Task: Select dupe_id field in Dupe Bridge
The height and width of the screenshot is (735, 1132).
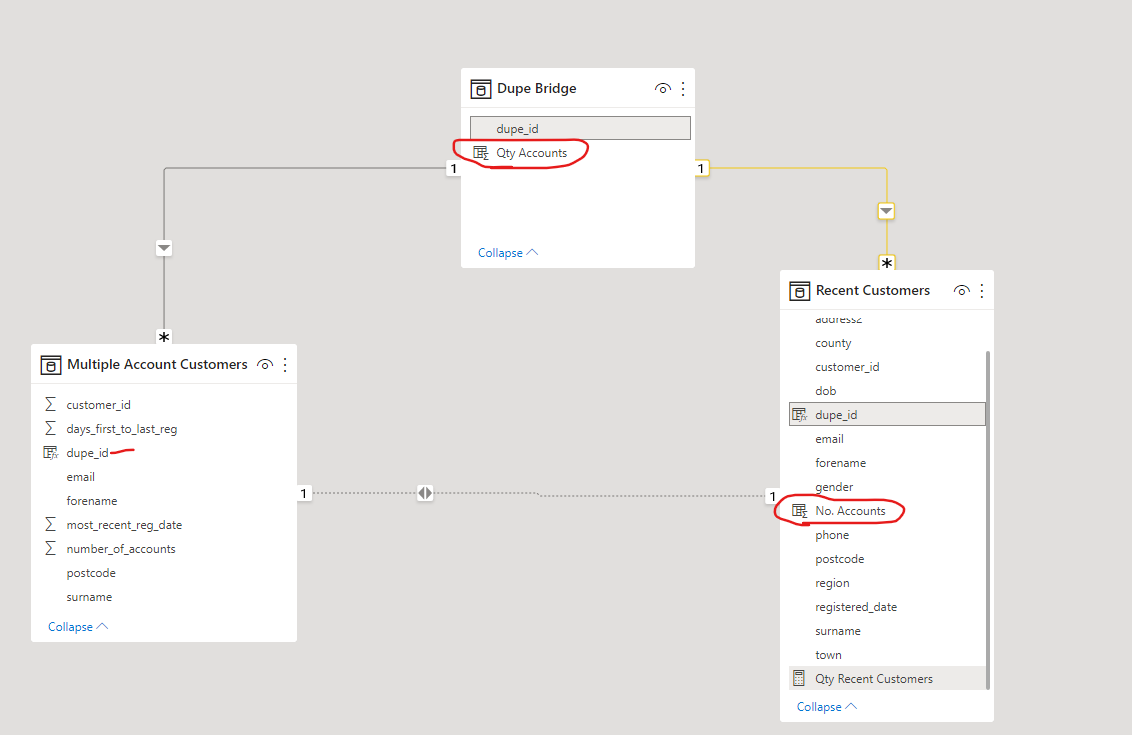Action: (x=580, y=129)
